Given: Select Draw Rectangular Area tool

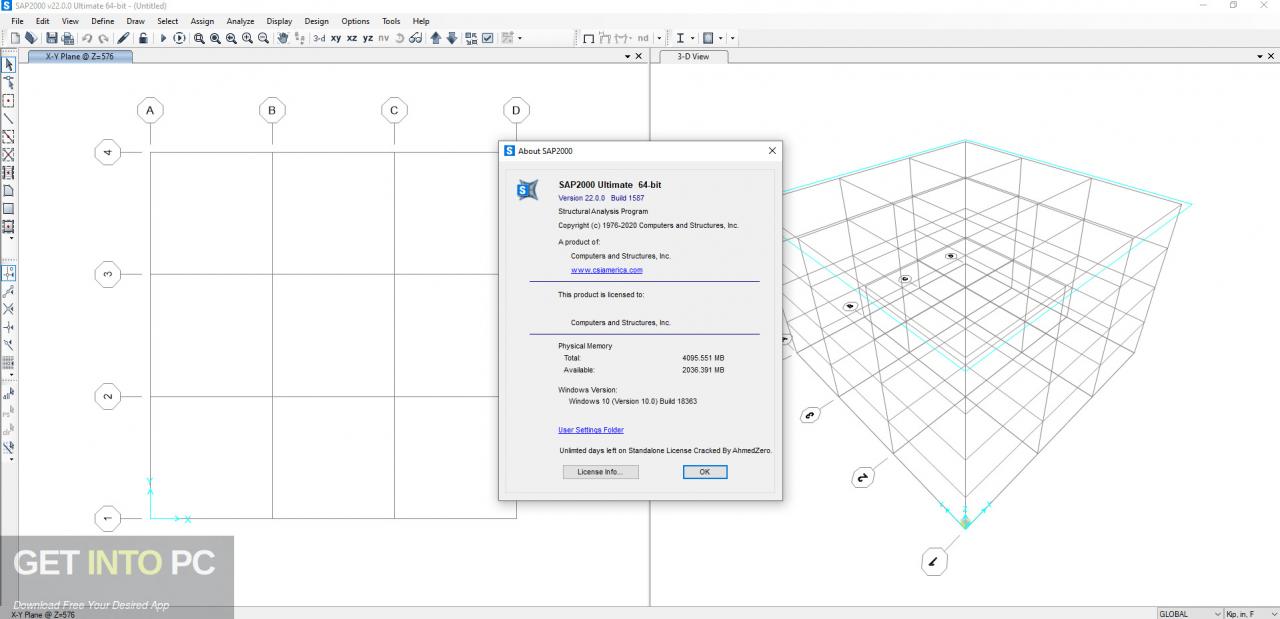Looking at the screenshot, I should click(x=9, y=209).
